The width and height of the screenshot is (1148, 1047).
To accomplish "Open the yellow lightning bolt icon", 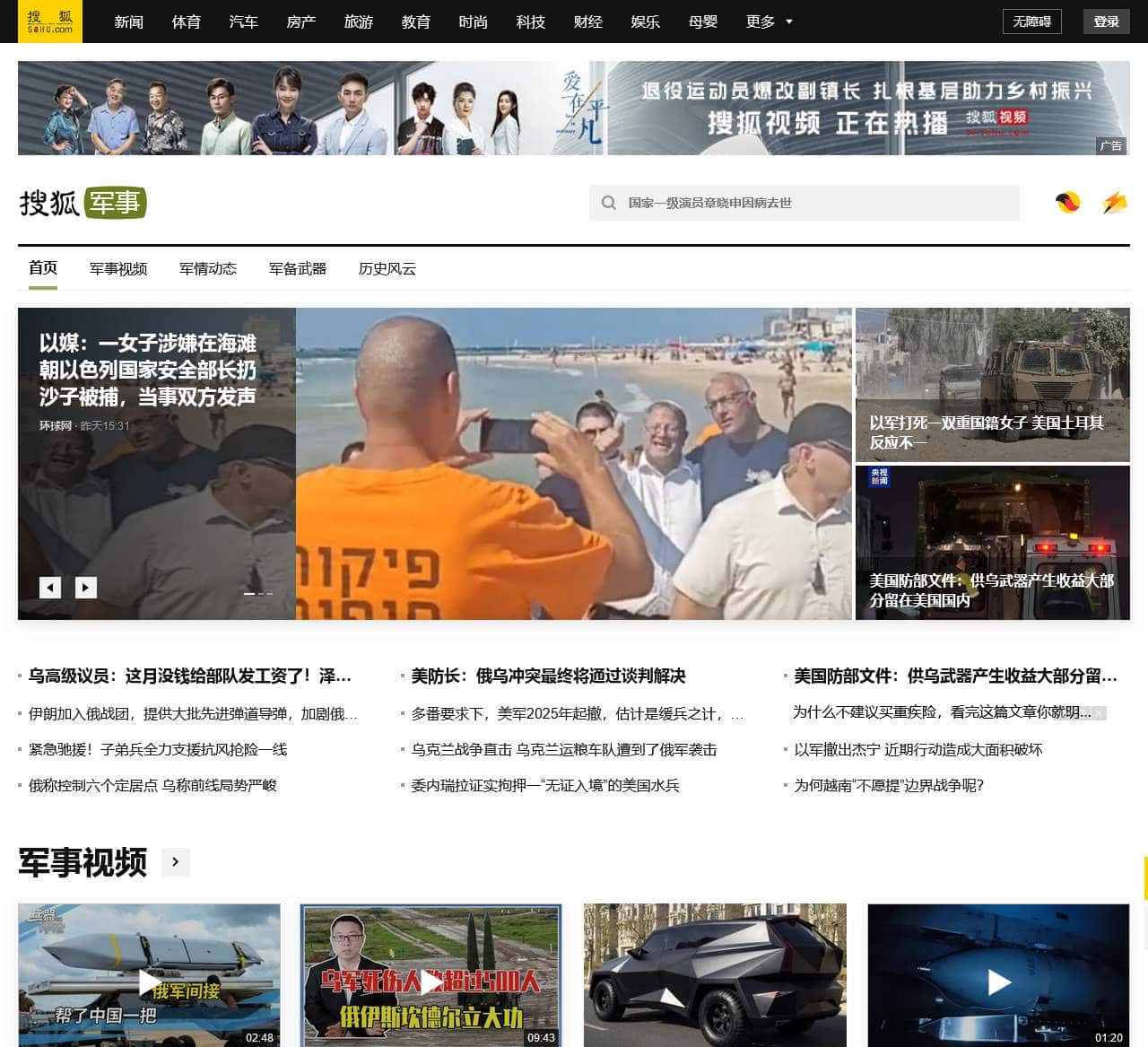I will (1114, 203).
